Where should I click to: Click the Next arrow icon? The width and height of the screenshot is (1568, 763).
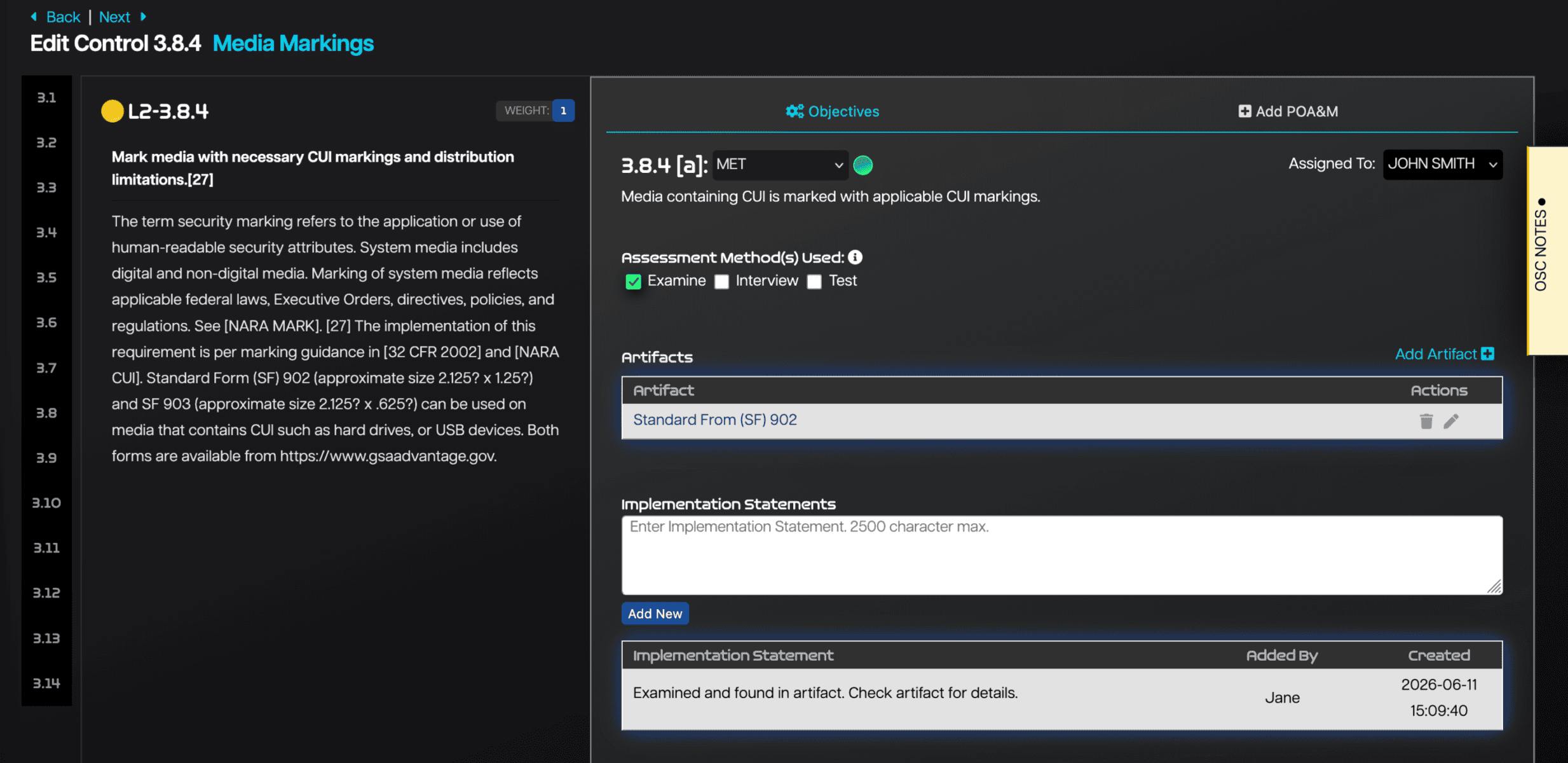coord(143,17)
